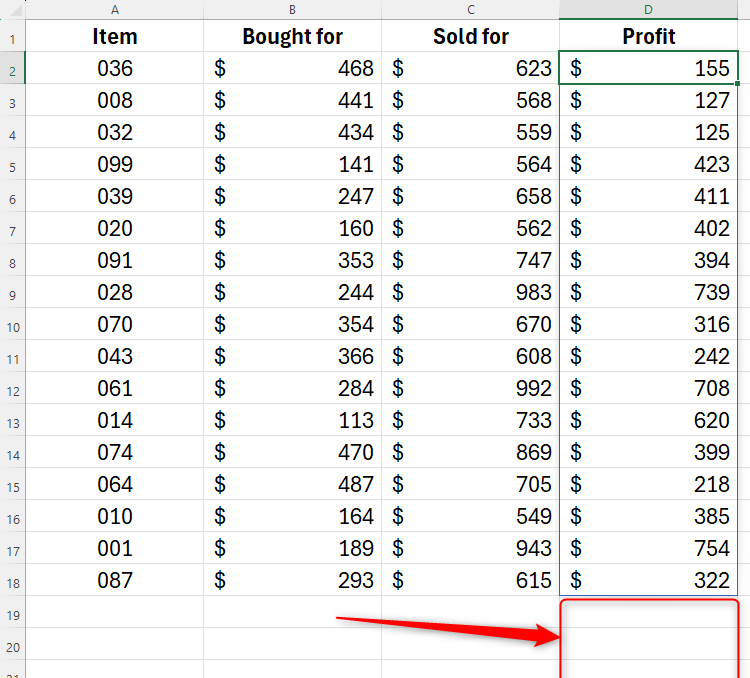The image size is (750, 678).
Task: Click the "Profit" header cell
Action: (x=649, y=37)
